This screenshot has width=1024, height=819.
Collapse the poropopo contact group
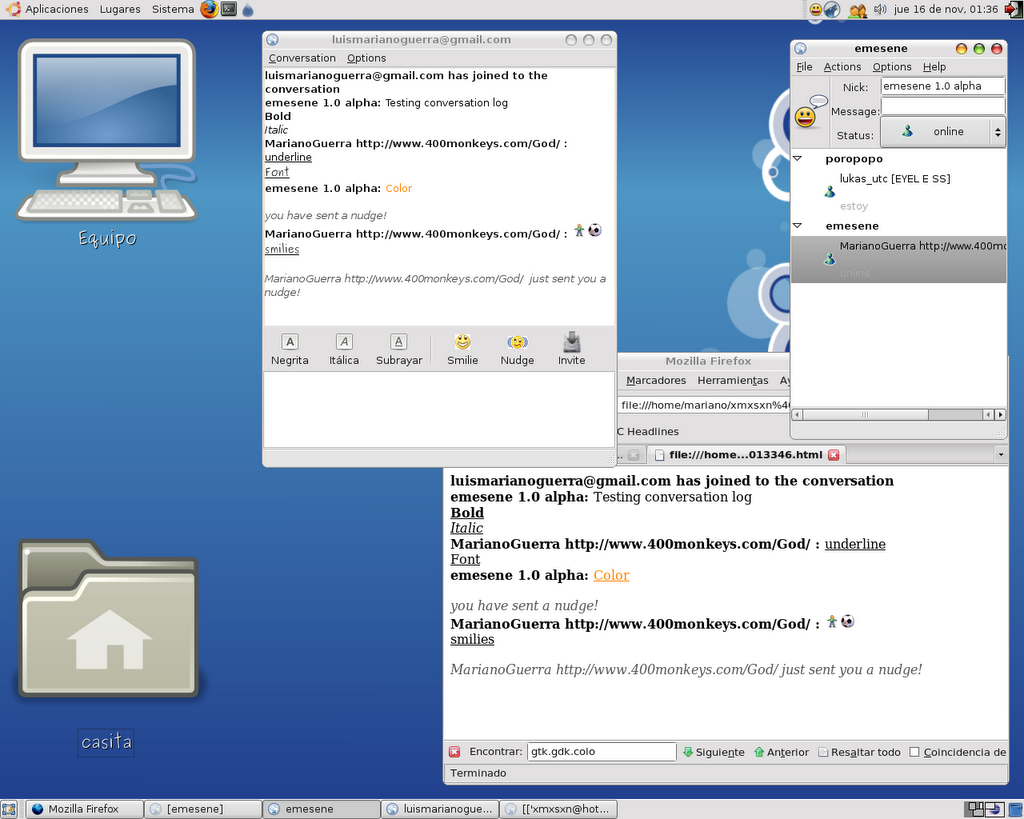coord(797,159)
